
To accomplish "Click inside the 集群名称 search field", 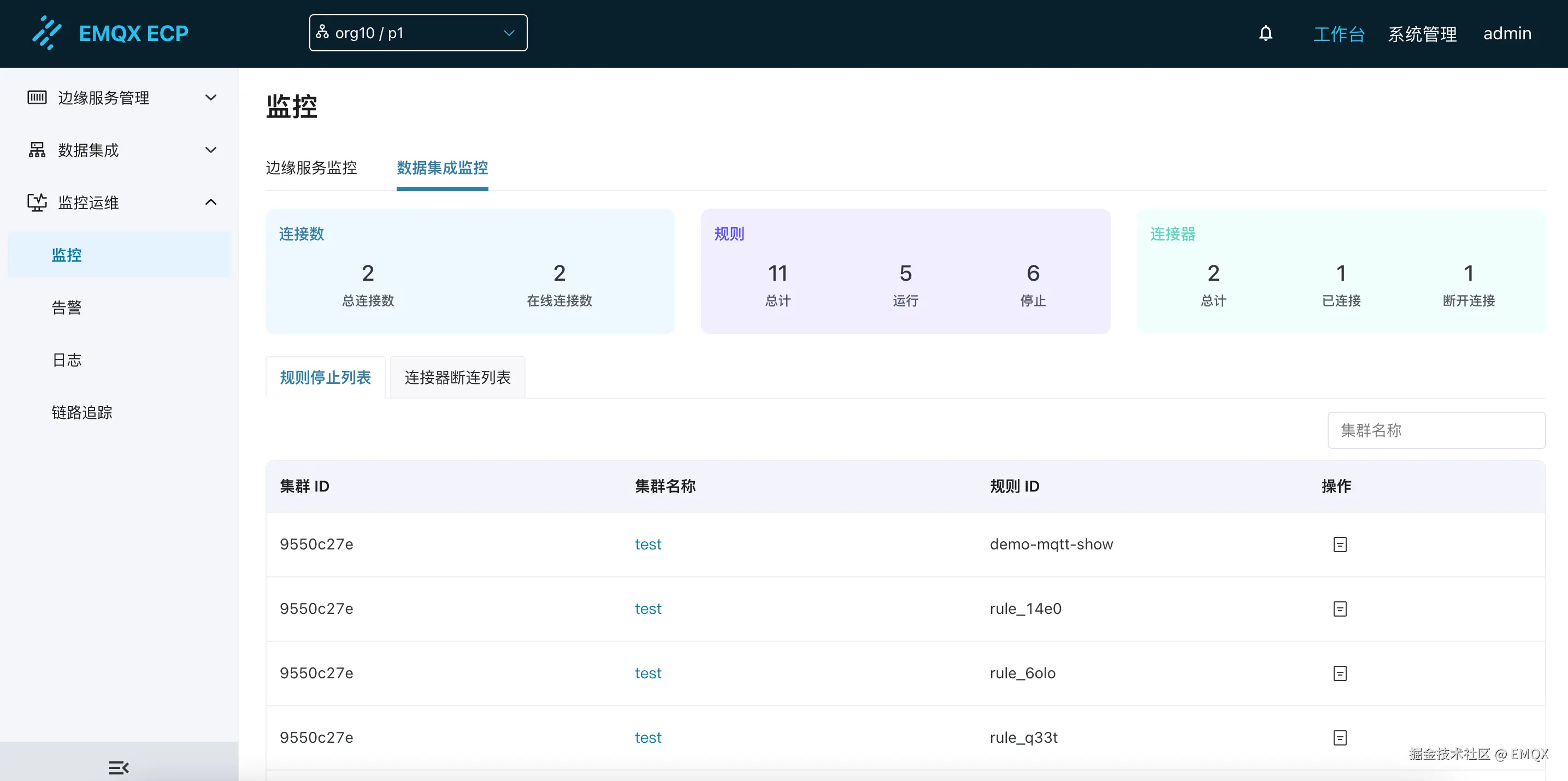I will 1436,430.
